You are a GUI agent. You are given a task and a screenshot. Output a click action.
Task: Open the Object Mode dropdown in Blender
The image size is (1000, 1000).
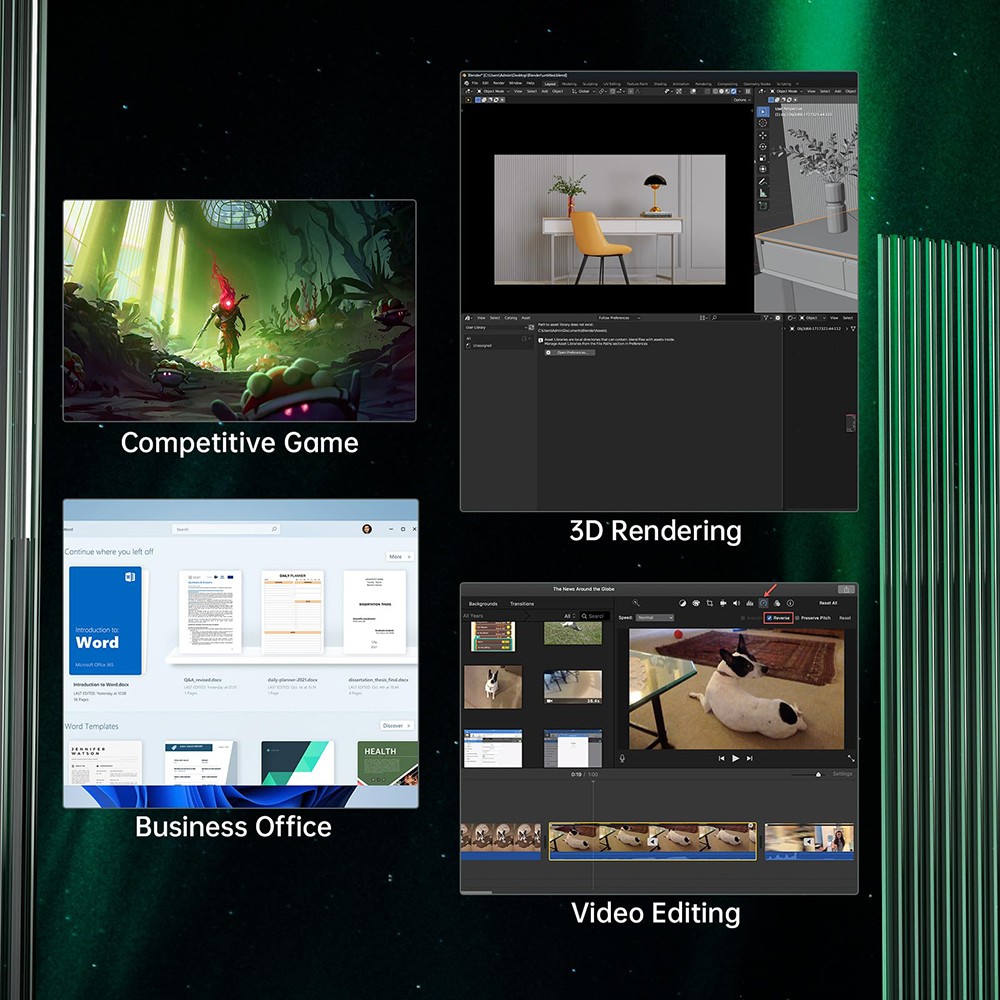[494, 91]
